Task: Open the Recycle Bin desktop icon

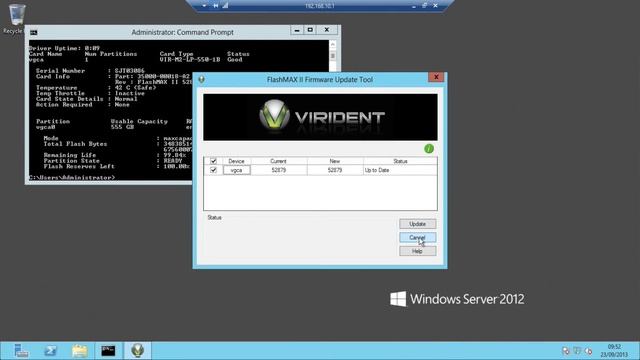Action: pos(16,19)
